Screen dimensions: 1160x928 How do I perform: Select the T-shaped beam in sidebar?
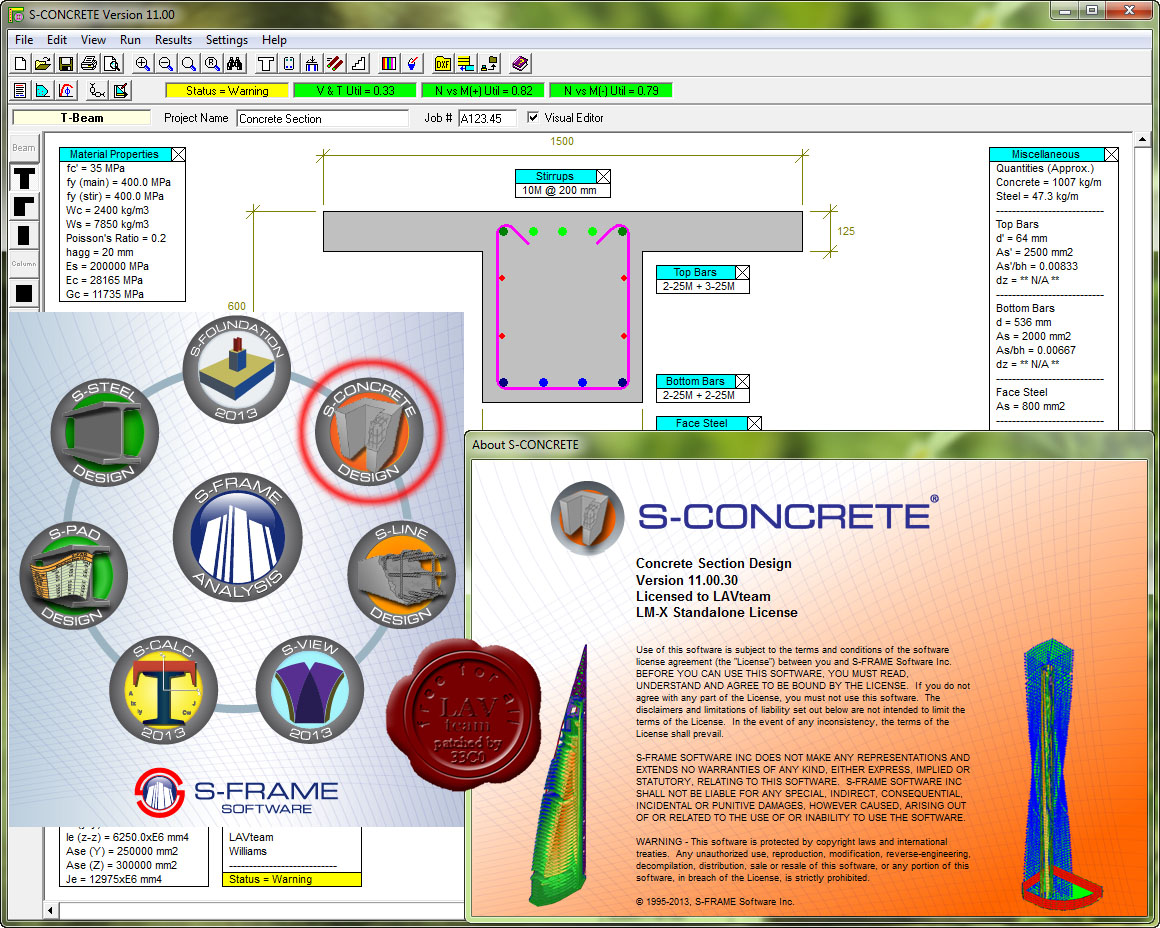[24, 178]
